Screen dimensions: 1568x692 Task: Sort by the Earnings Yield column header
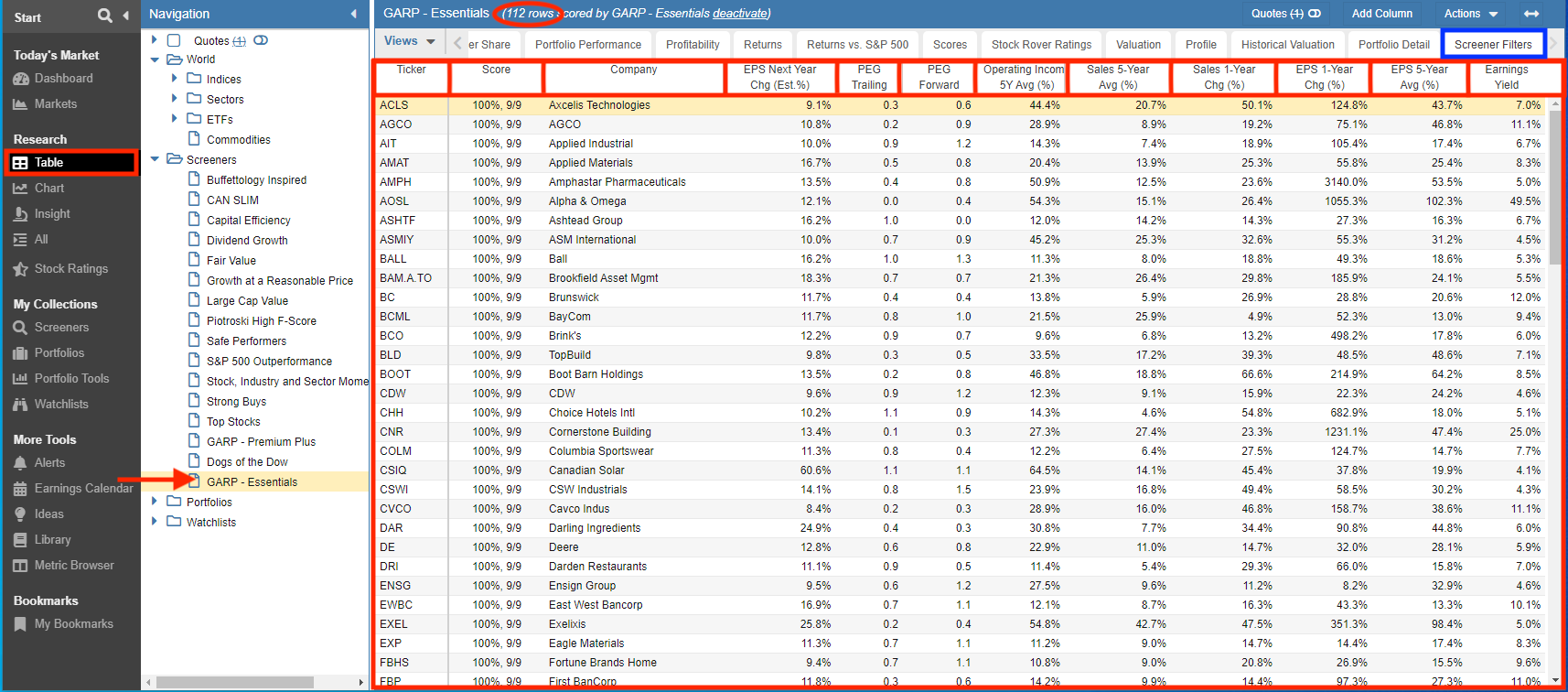pyautogui.click(x=1507, y=77)
